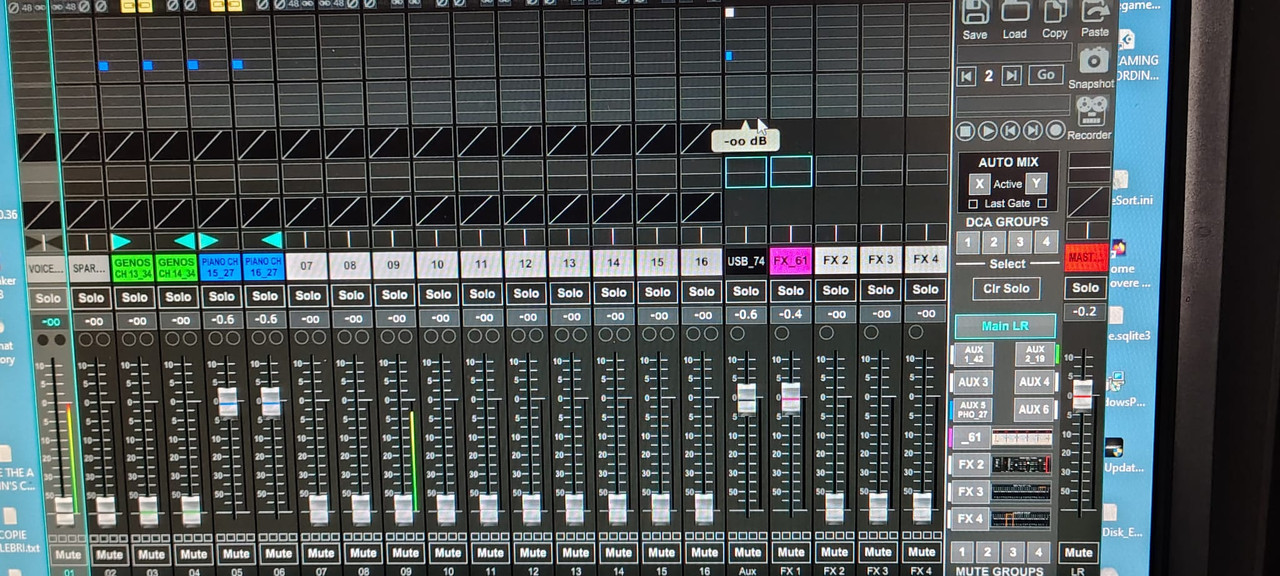
Task: Toggle mute group 3
Action: (x=1014, y=552)
